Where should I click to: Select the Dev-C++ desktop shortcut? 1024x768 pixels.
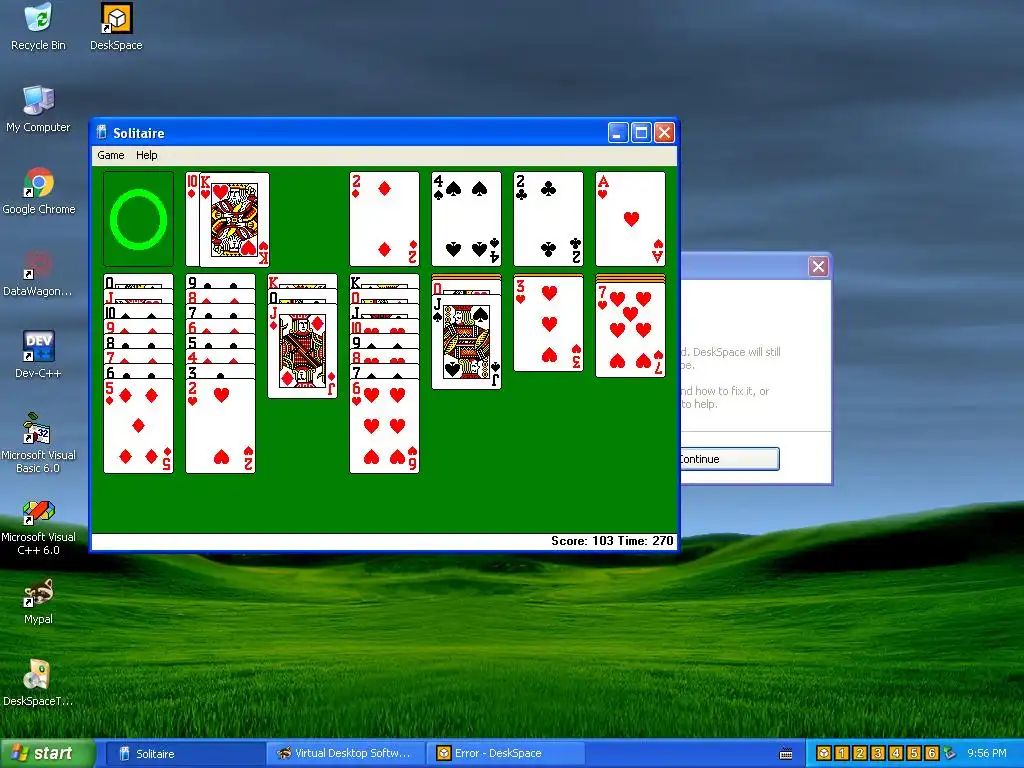(x=38, y=355)
